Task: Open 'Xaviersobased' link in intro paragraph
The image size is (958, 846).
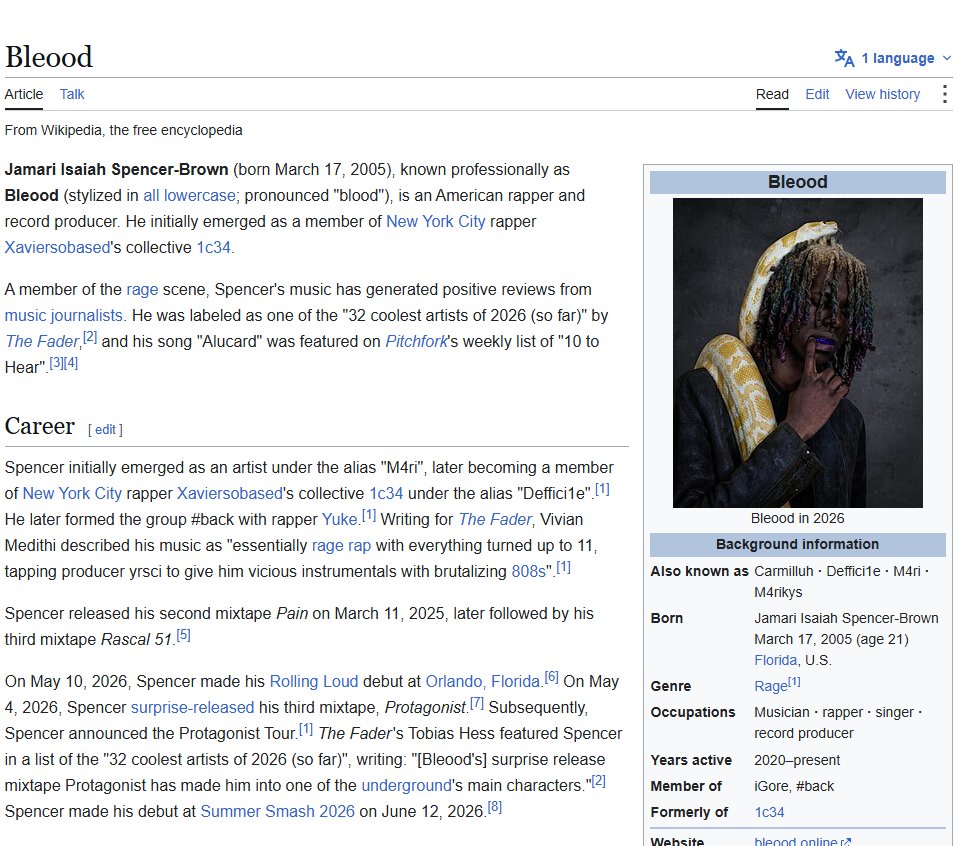Action: click(x=57, y=247)
